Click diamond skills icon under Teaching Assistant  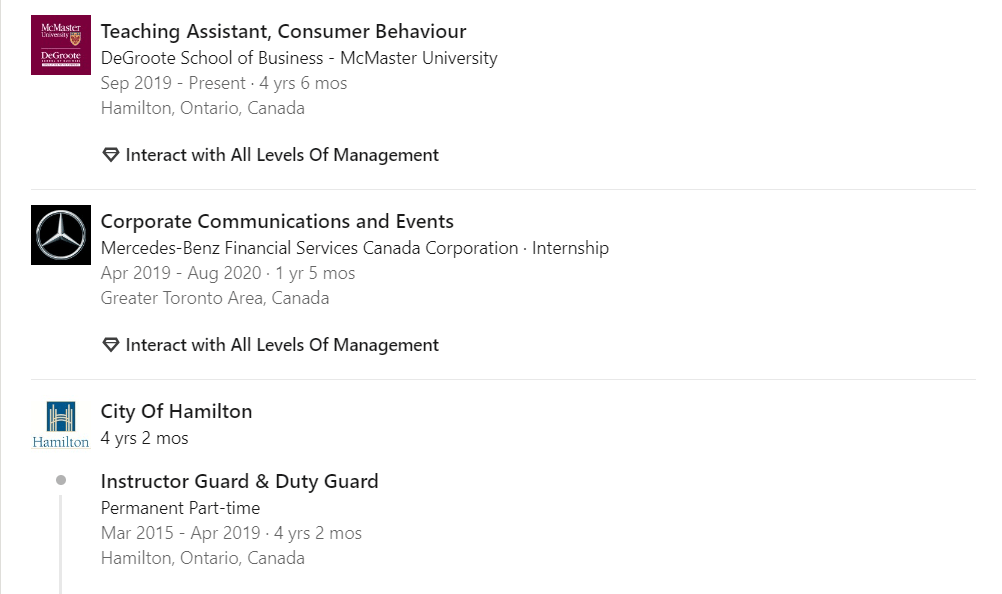point(111,155)
